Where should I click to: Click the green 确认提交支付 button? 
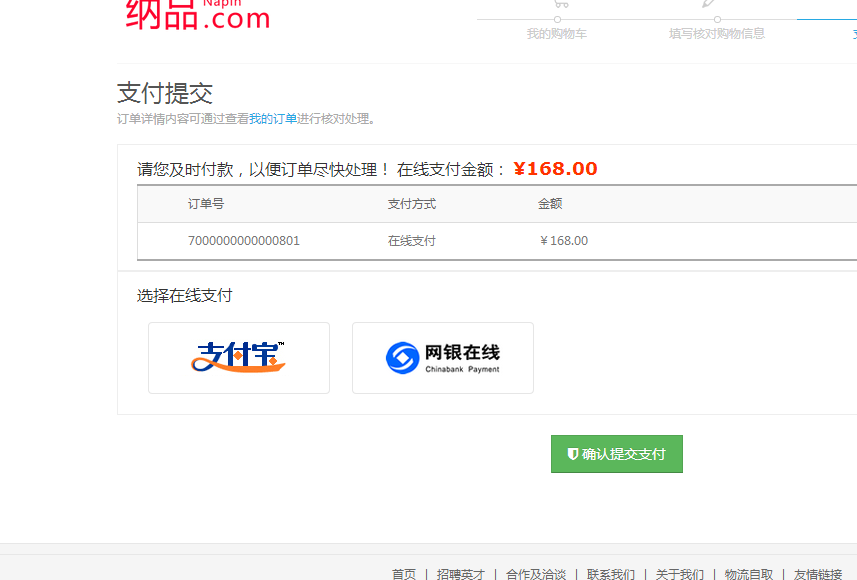point(617,454)
